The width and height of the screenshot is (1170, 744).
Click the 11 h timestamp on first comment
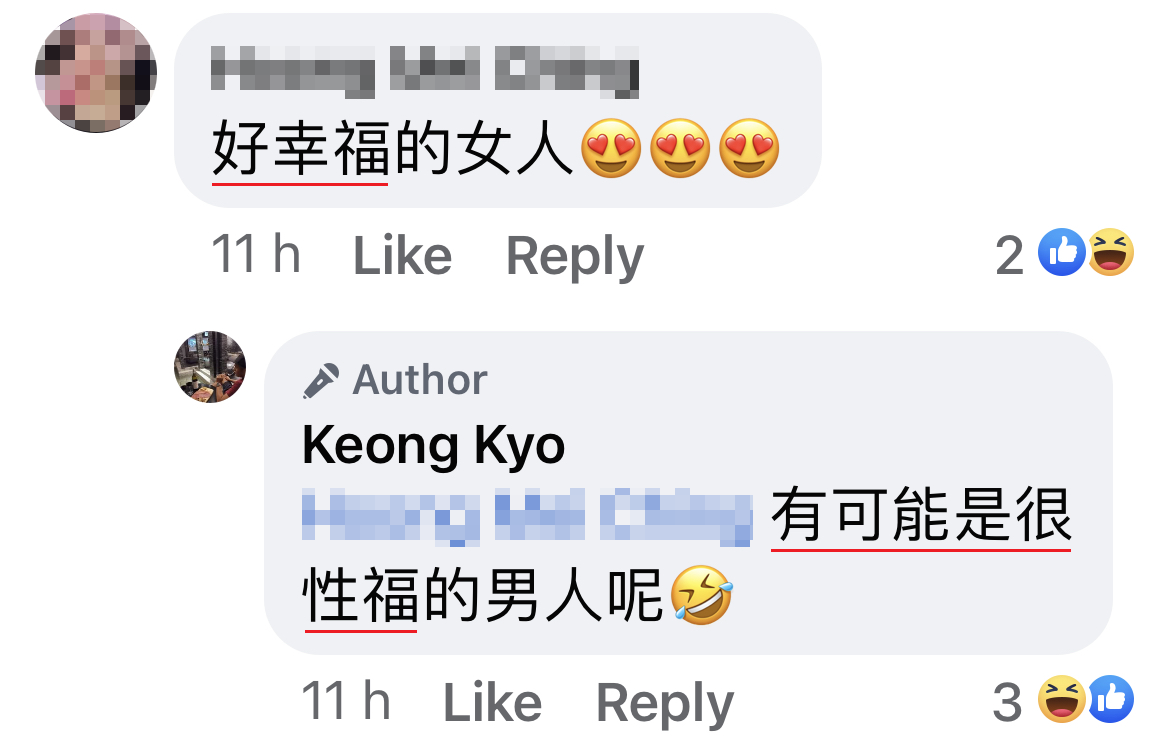coord(256,254)
